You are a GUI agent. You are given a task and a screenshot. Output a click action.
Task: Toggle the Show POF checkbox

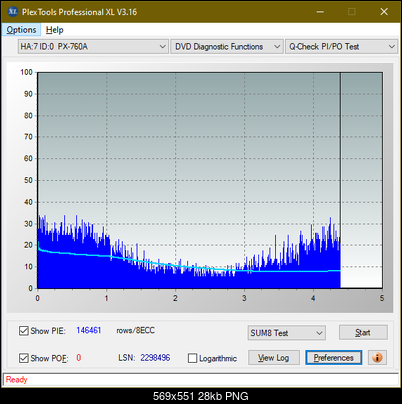click(x=24, y=358)
